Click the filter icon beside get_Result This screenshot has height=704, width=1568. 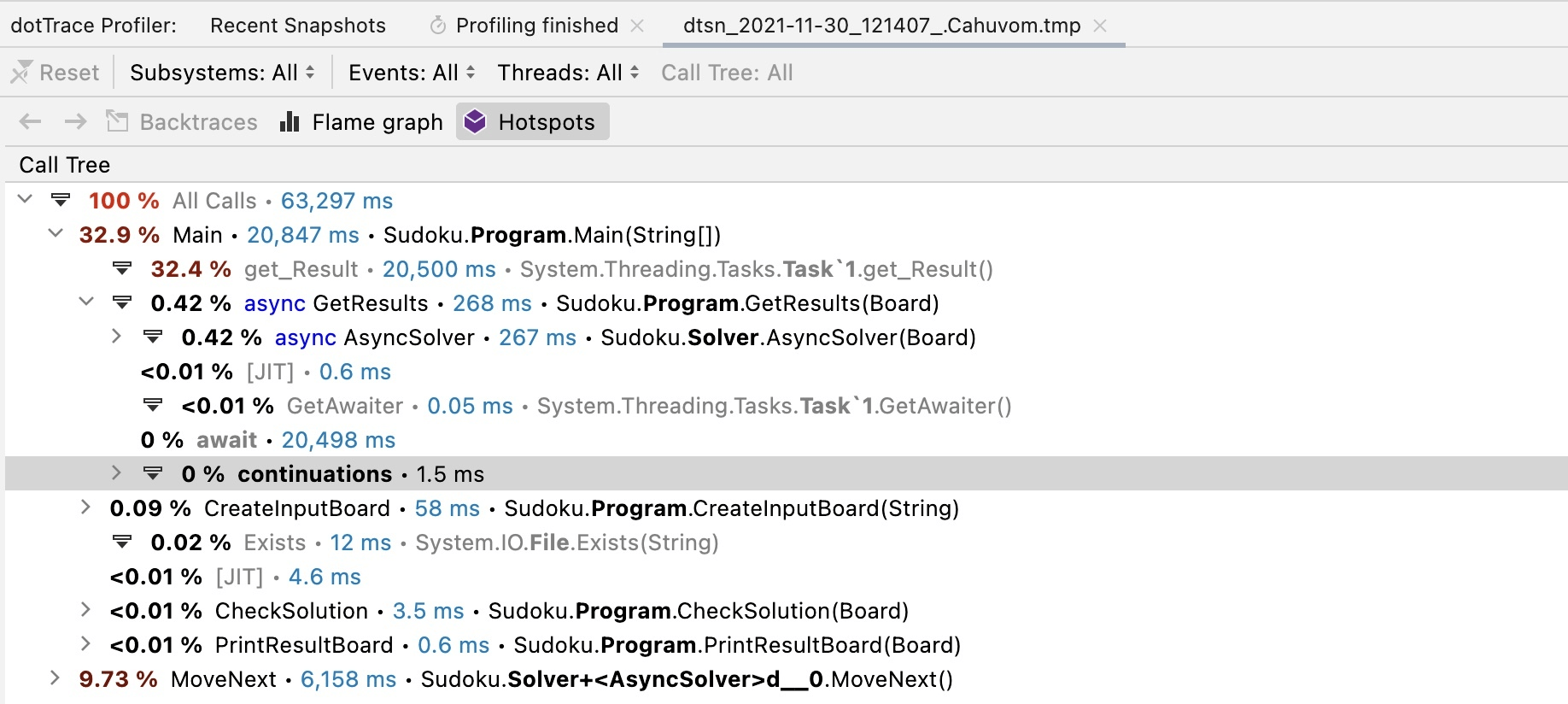click(123, 269)
